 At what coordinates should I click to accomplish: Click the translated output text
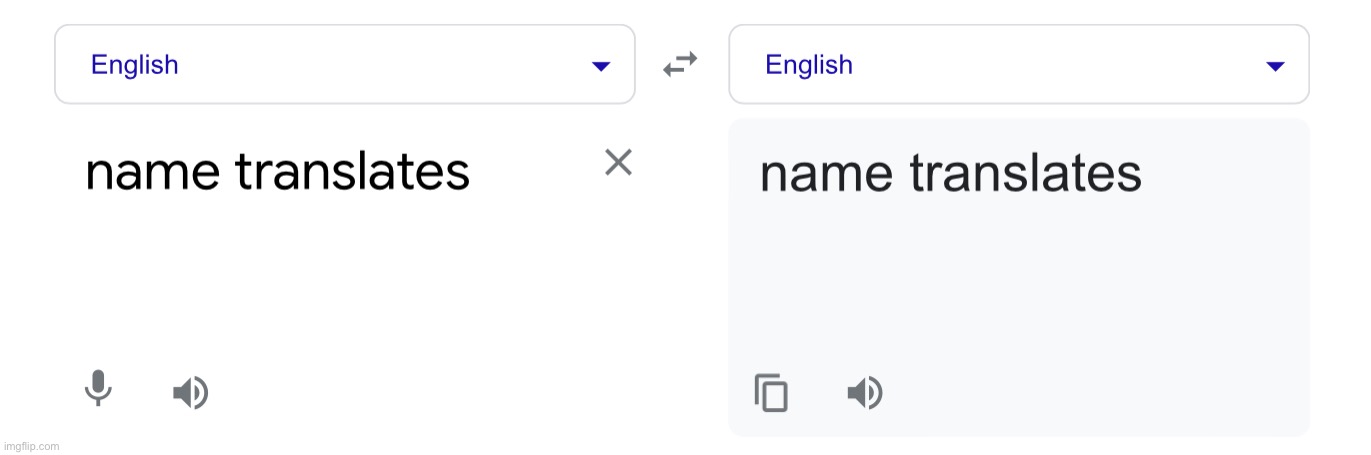[x=950, y=174]
